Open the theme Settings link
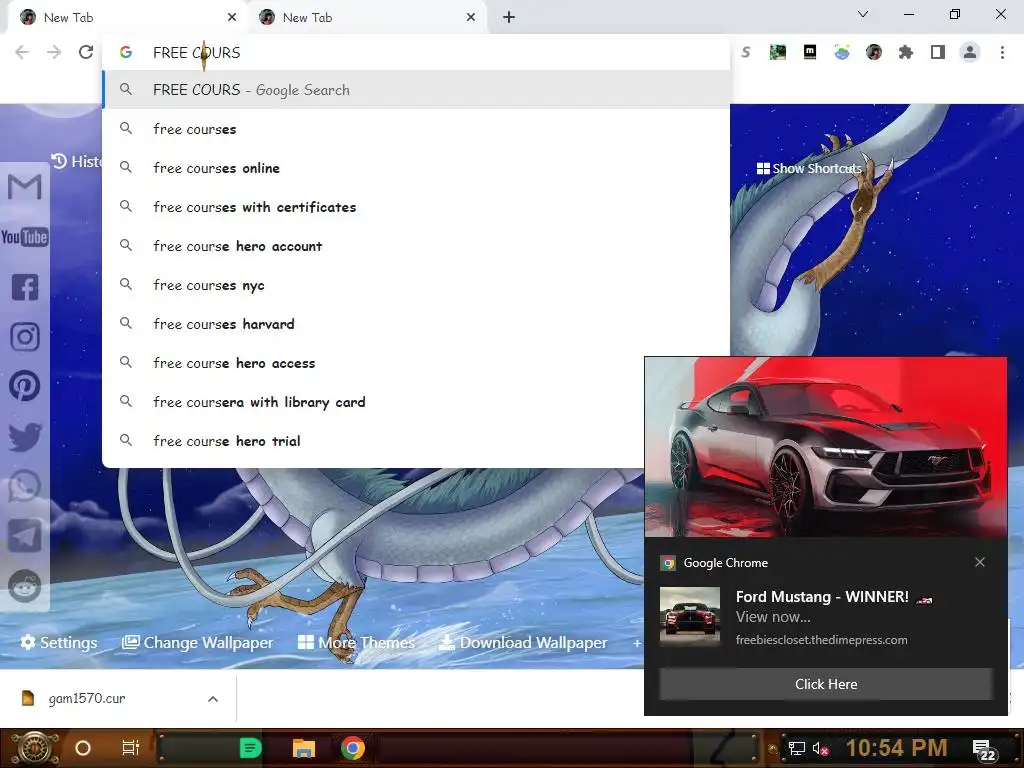Screen dimensions: 1024x768 [x=59, y=643]
